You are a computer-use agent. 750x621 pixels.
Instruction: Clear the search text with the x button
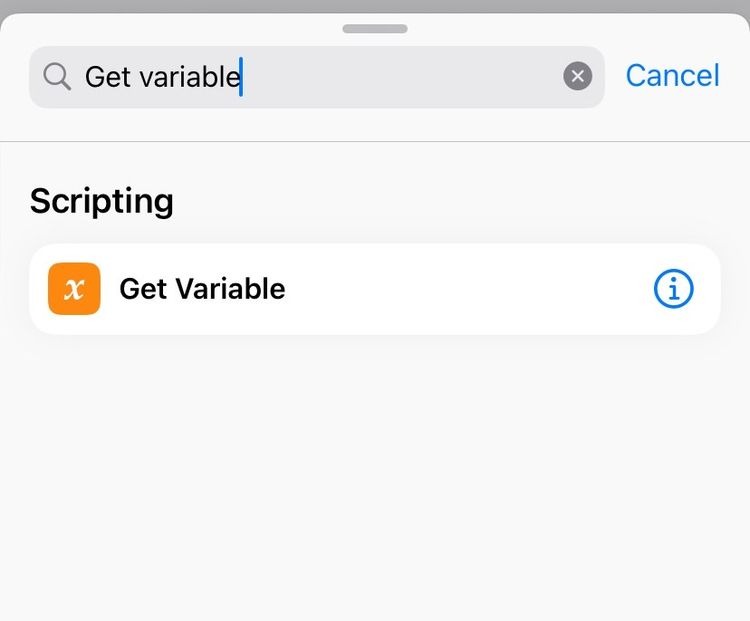pyautogui.click(x=577, y=76)
